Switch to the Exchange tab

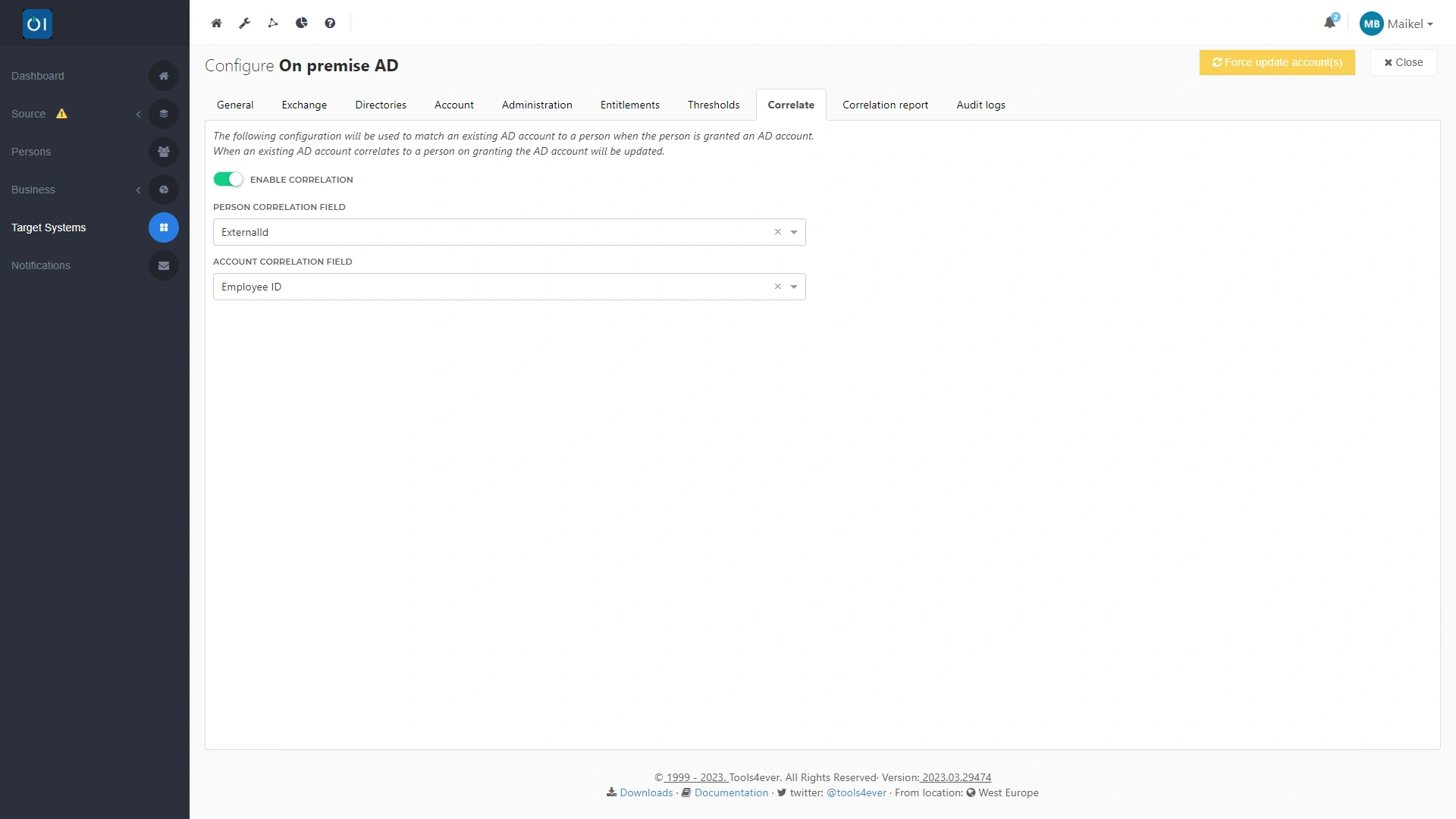tap(304, 105)
